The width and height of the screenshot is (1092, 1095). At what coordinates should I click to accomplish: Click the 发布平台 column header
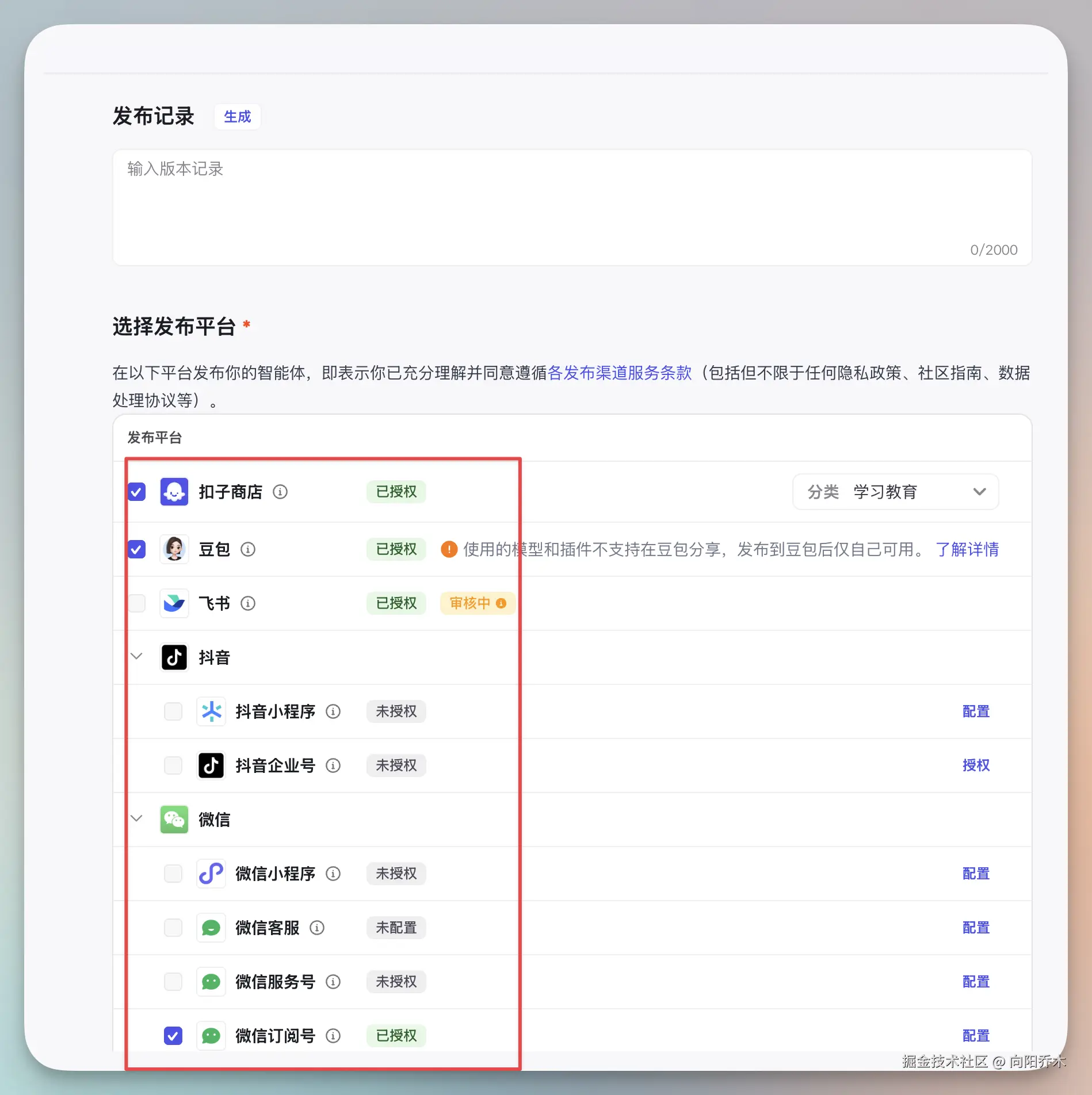[x=155, y=438]
